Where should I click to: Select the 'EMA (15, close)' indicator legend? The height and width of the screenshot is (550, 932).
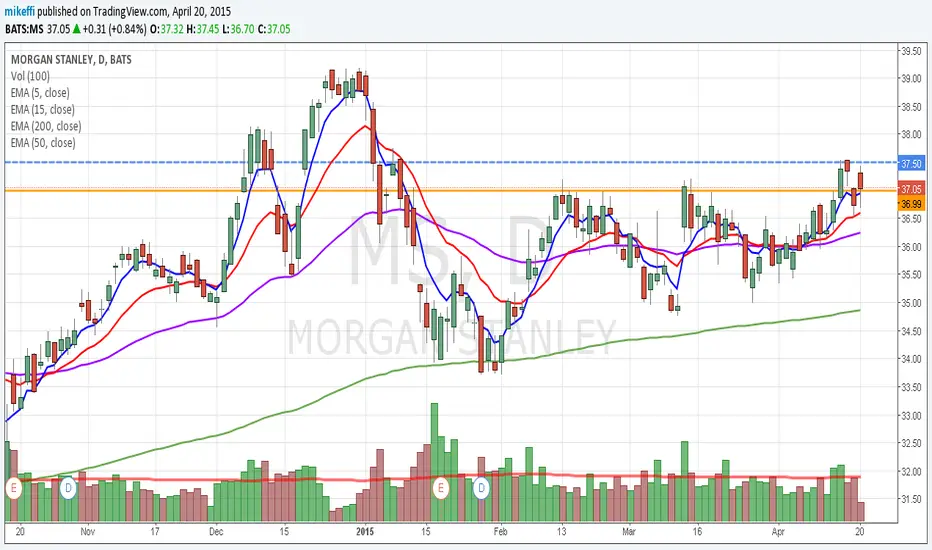[42, 109]
